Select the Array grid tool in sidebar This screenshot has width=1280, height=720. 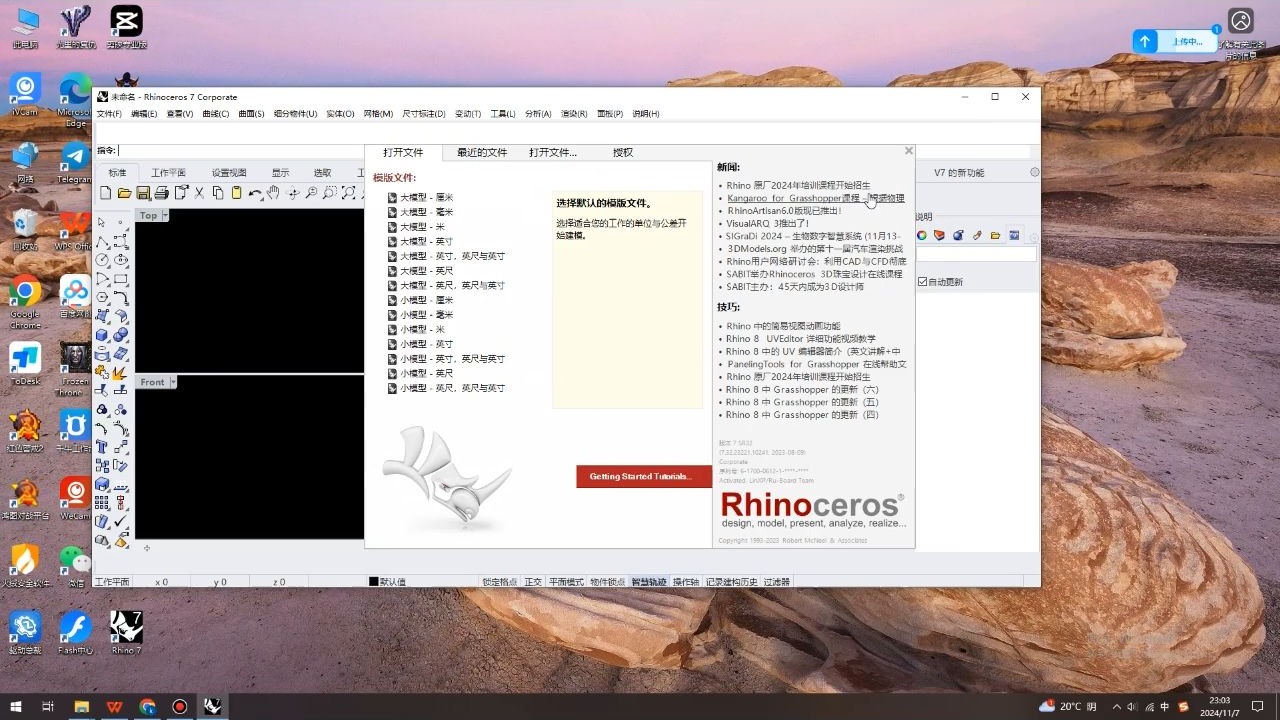click(101, 502)
